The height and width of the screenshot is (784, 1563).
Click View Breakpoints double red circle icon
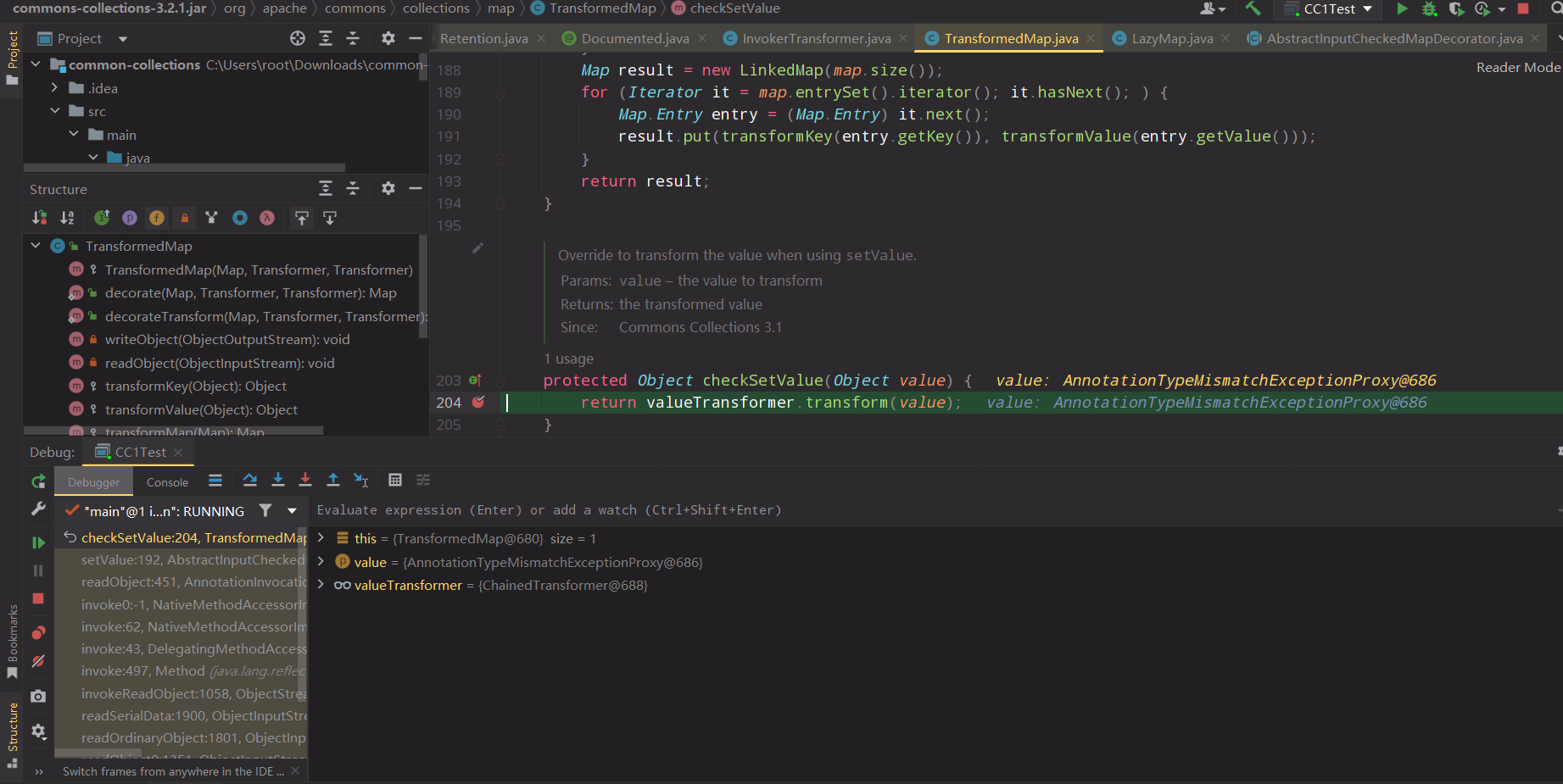click(38, 633)
